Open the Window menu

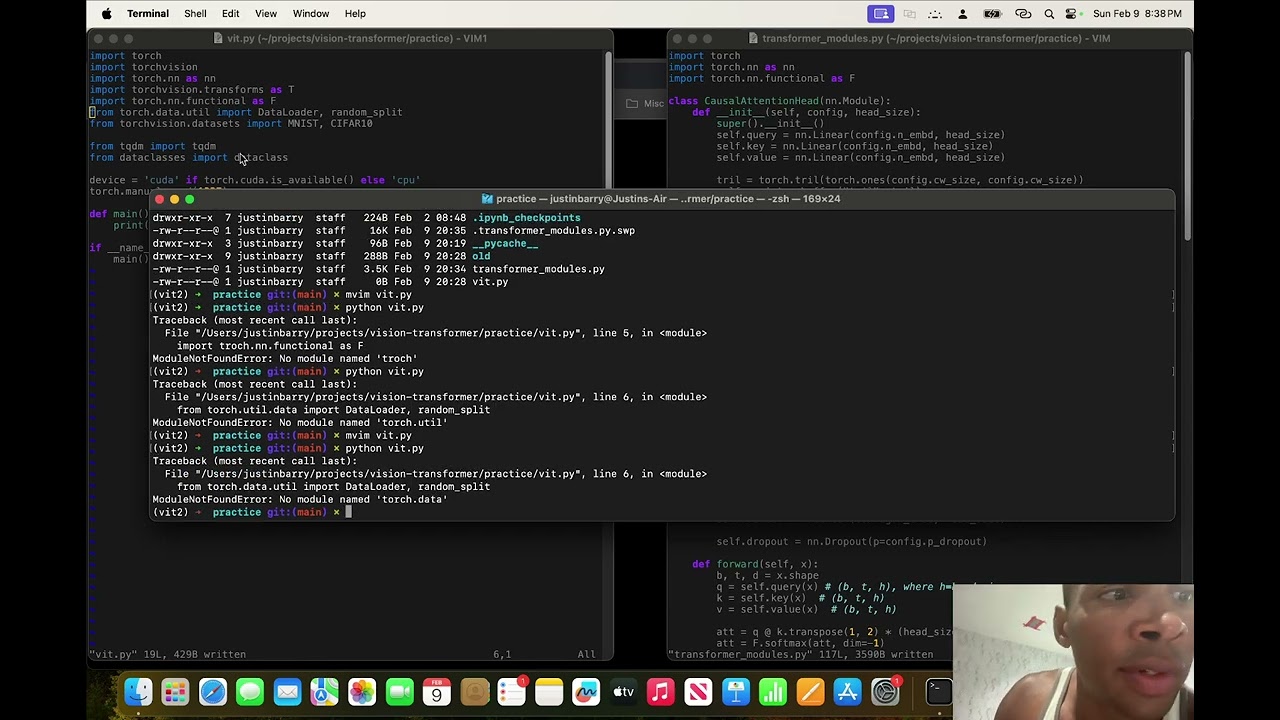click(311, 14)
